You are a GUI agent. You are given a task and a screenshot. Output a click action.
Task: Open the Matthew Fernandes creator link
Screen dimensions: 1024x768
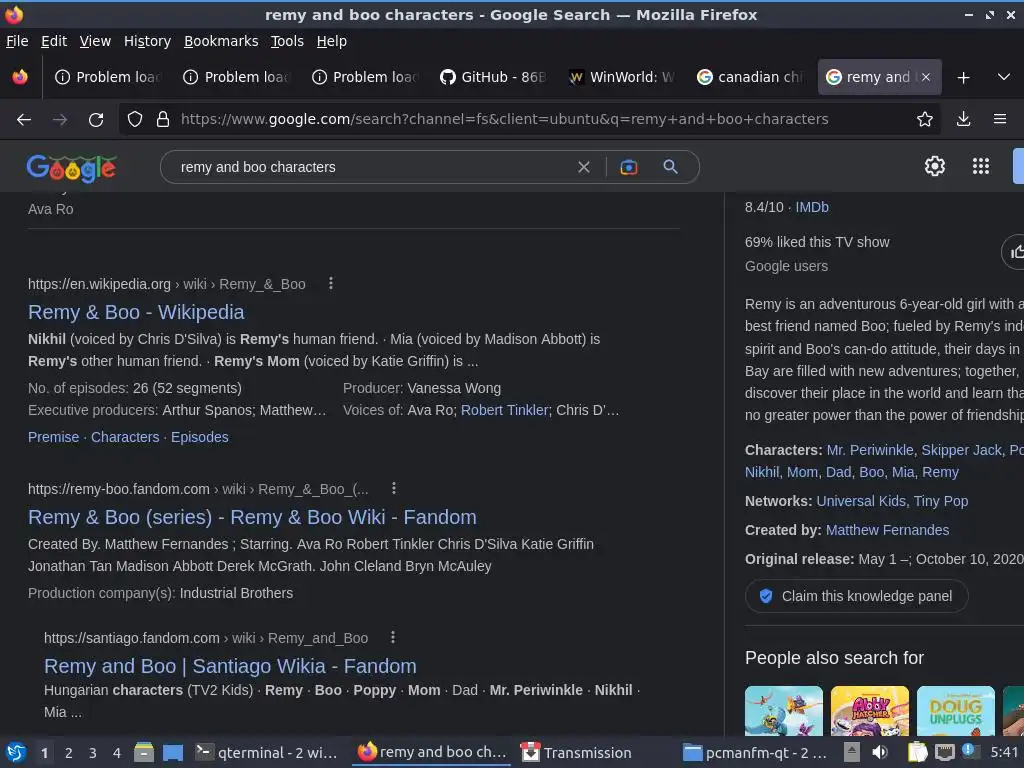tap(888, 530)
